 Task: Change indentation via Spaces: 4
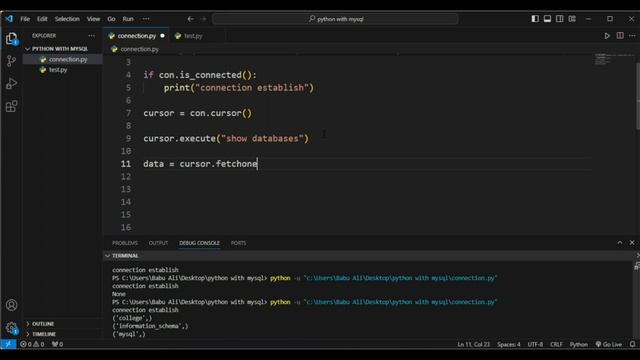coord(509,344)
